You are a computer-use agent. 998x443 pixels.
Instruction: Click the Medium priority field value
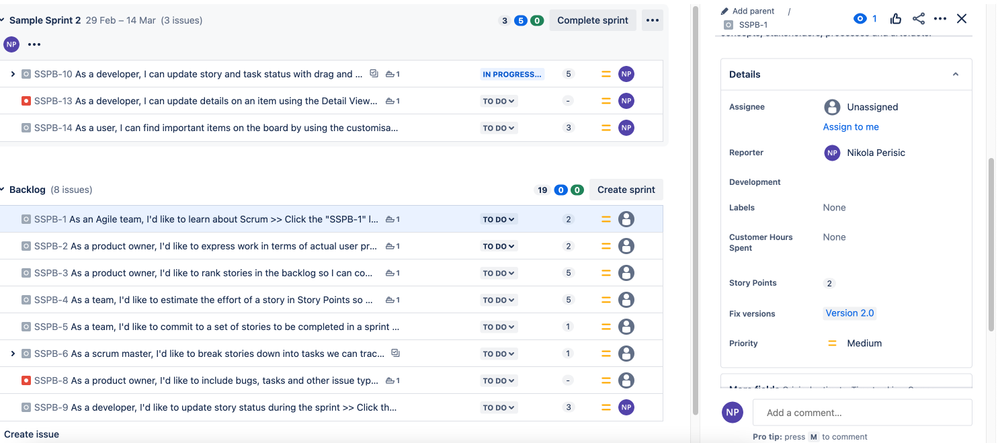tap(854, 343)
